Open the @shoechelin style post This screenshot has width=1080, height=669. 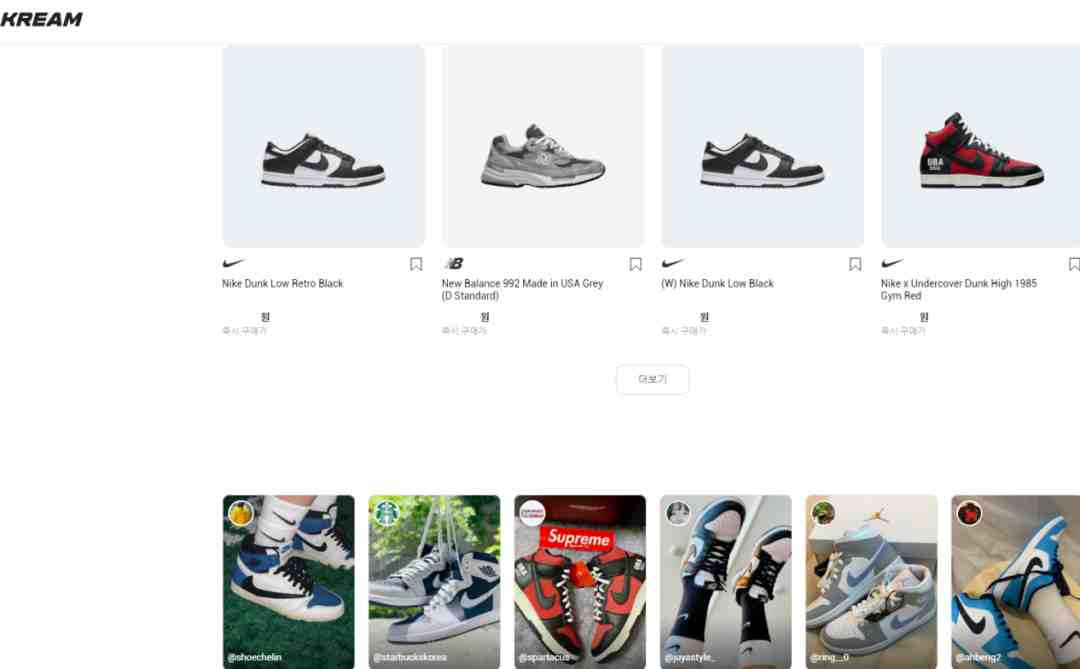click(289, 581)
